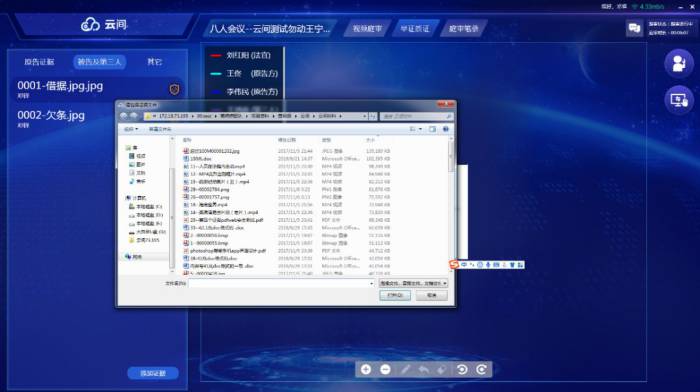Click the raise-hand person round icon
The image size is (700, 392).
click(x=679, y=63)
